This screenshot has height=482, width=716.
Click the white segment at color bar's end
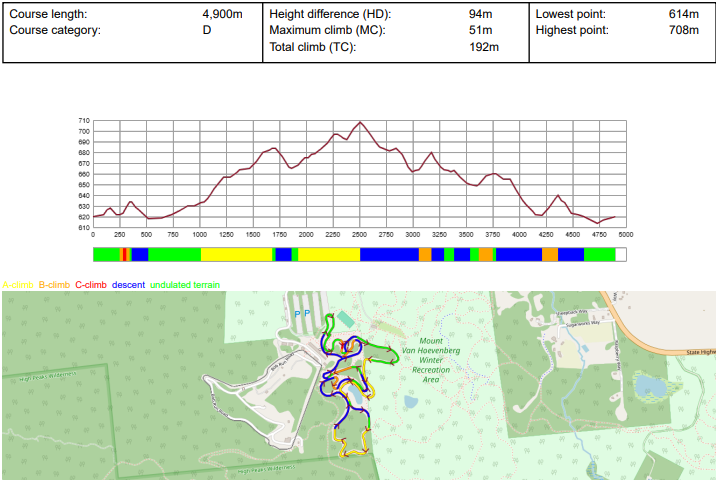pos(621,255)
